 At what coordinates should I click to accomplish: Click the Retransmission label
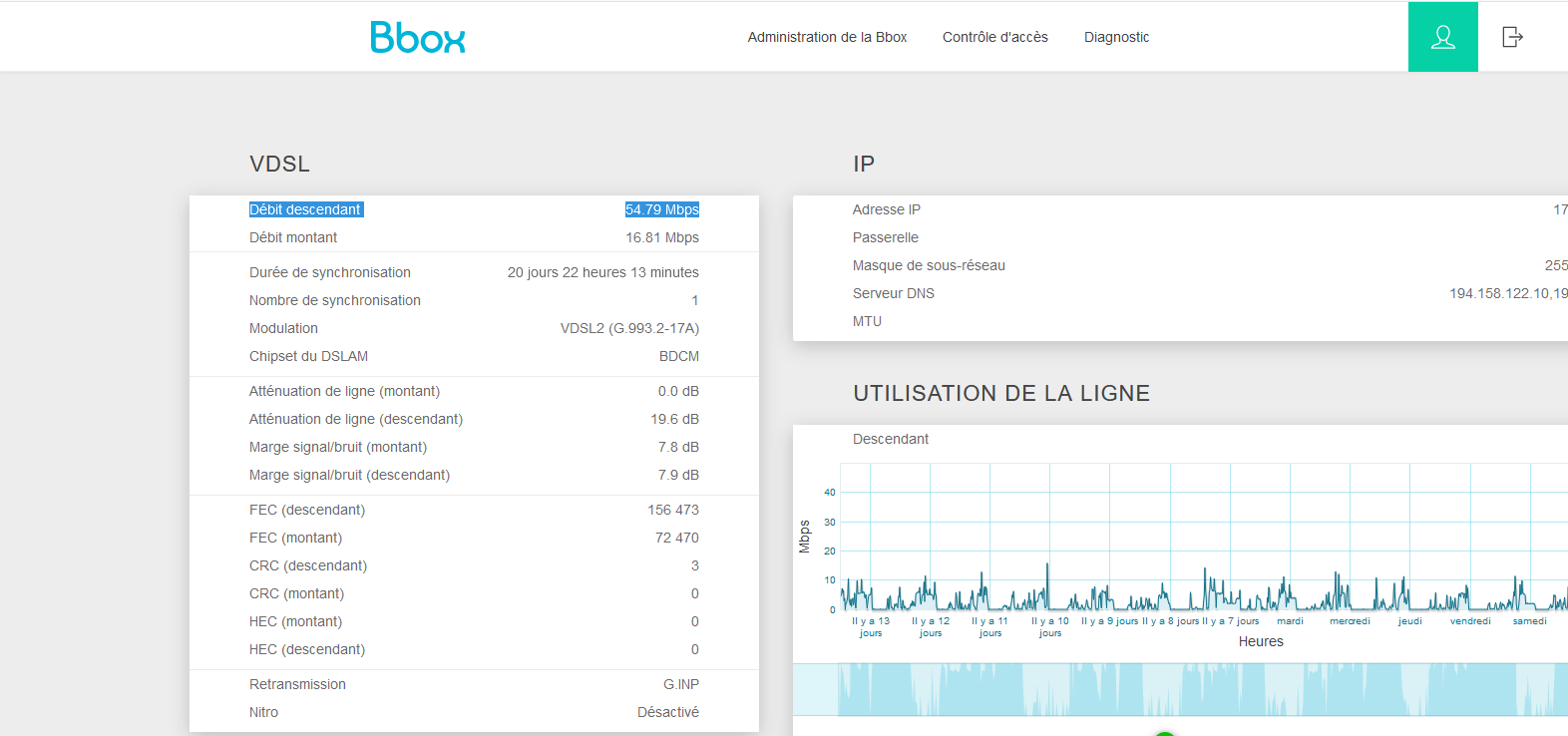297,684
